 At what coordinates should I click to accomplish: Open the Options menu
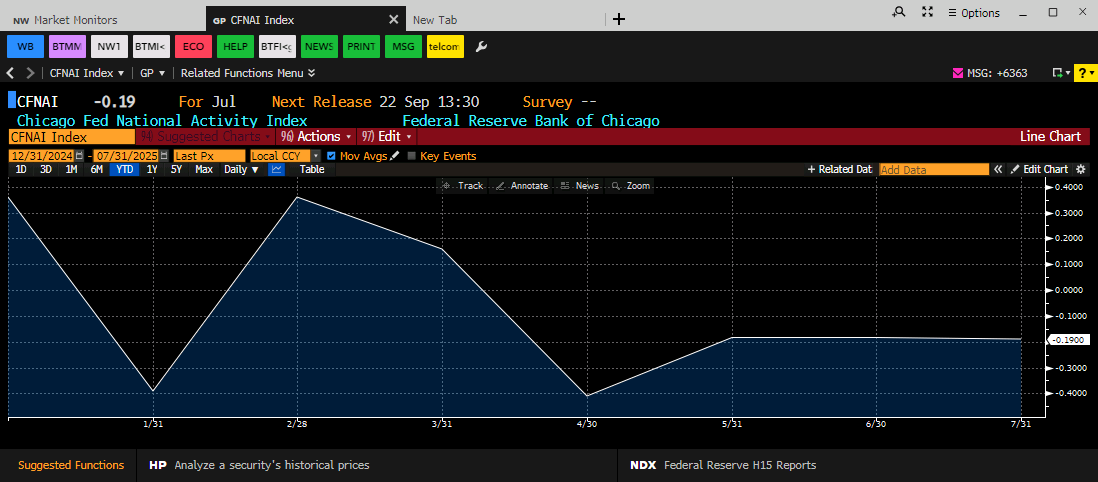[973, 13]
